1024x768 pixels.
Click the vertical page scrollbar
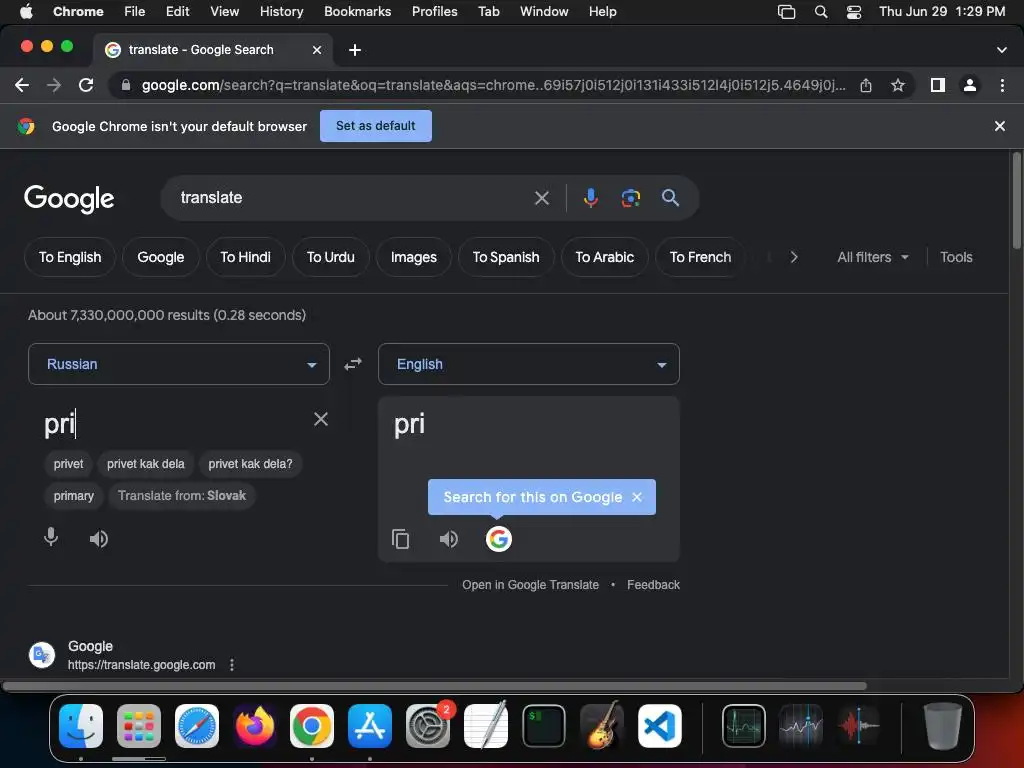pos(1016,200)
